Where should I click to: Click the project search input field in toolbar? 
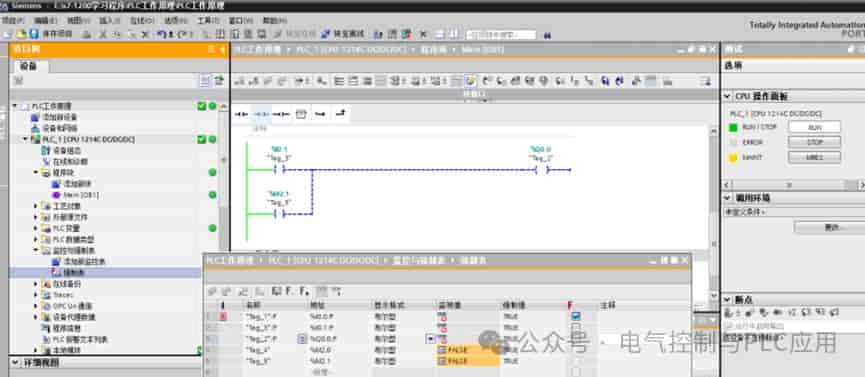(501, 35)
